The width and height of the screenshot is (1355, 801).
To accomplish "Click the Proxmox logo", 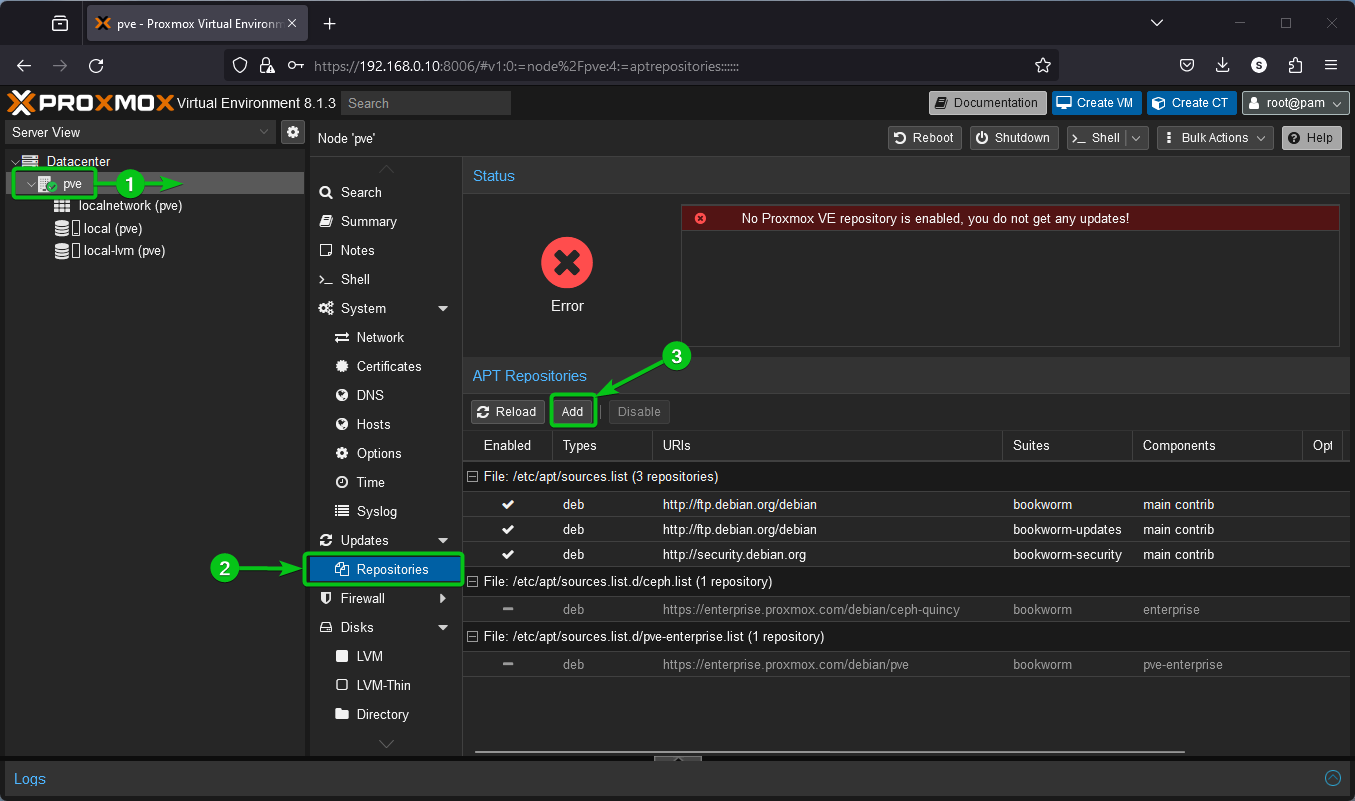I will (90, 103).
